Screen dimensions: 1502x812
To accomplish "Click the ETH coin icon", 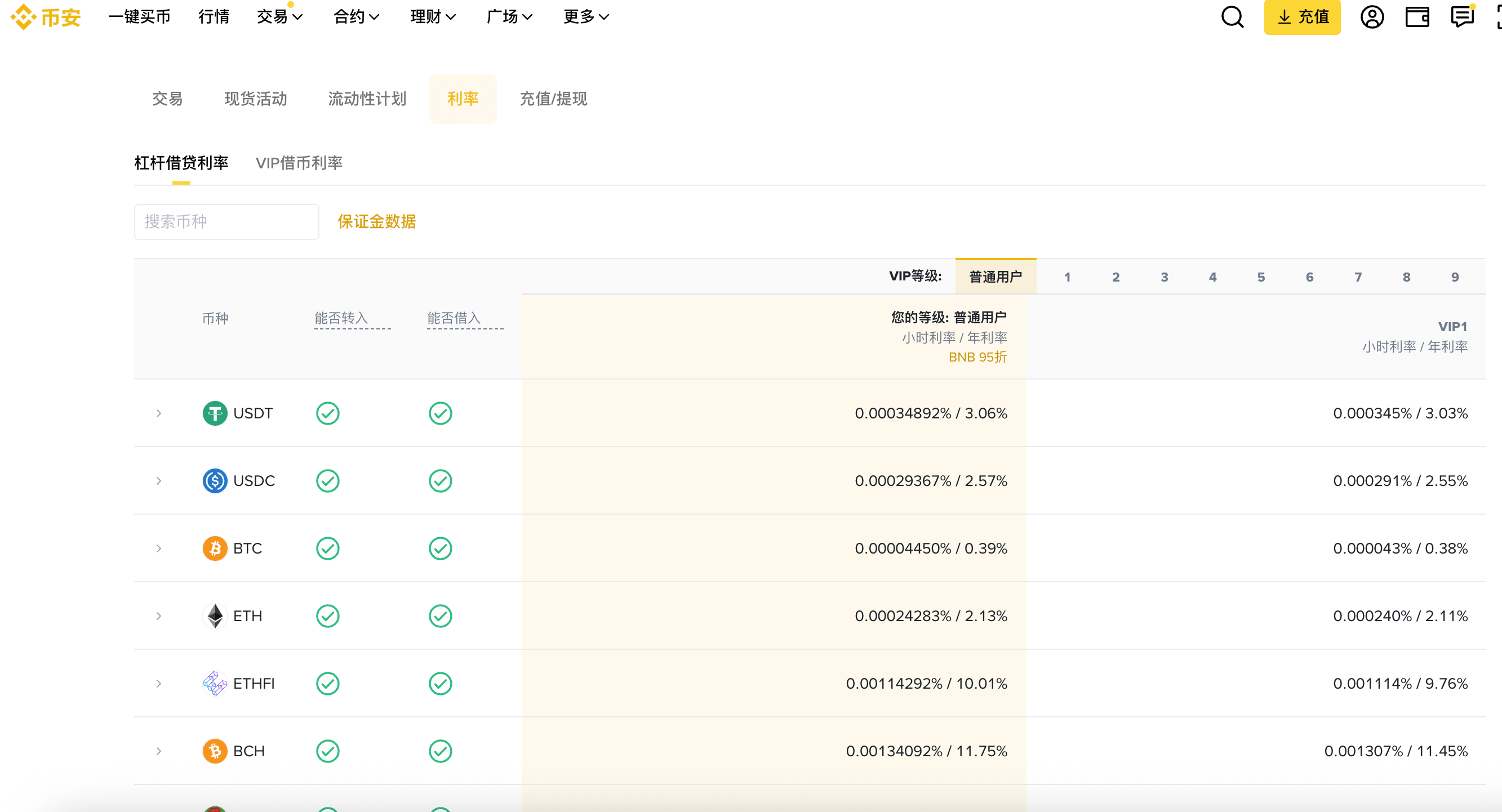I will pos(215,615).
